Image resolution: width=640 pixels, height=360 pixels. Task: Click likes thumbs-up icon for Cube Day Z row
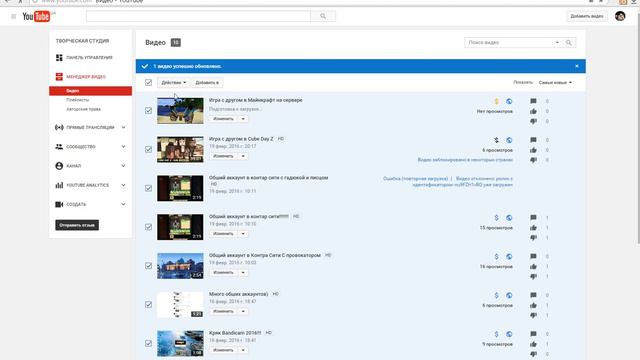pos(533,150)
